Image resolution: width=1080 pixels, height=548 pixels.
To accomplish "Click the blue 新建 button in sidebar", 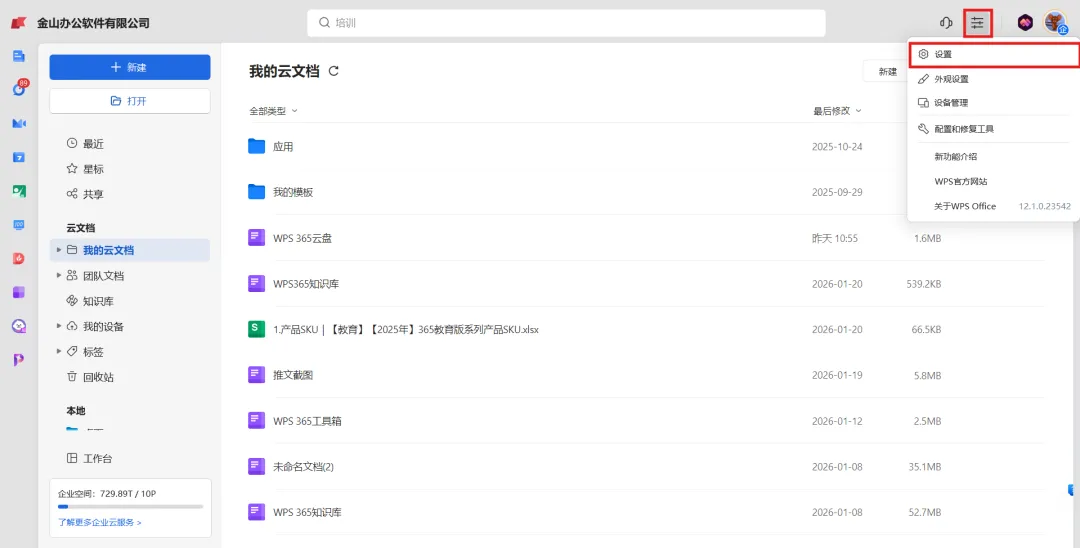I will point(129,67).
